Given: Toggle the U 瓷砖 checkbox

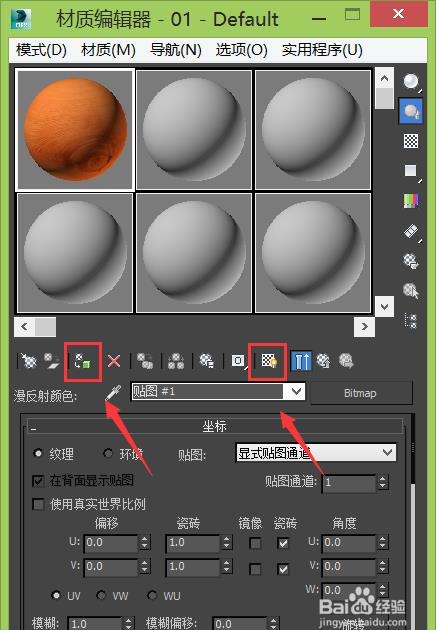Looking at the screenshot, I should [283, 544].
